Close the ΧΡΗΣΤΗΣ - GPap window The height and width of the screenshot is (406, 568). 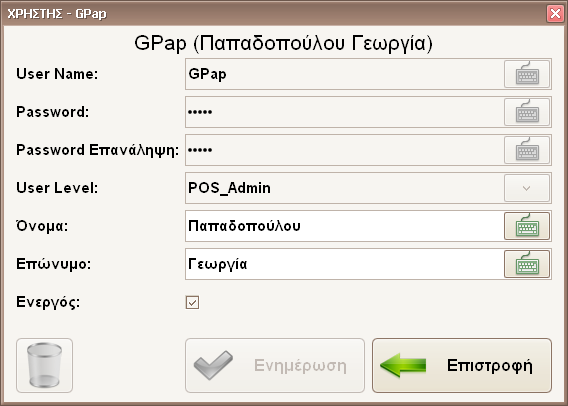point(555,14)
